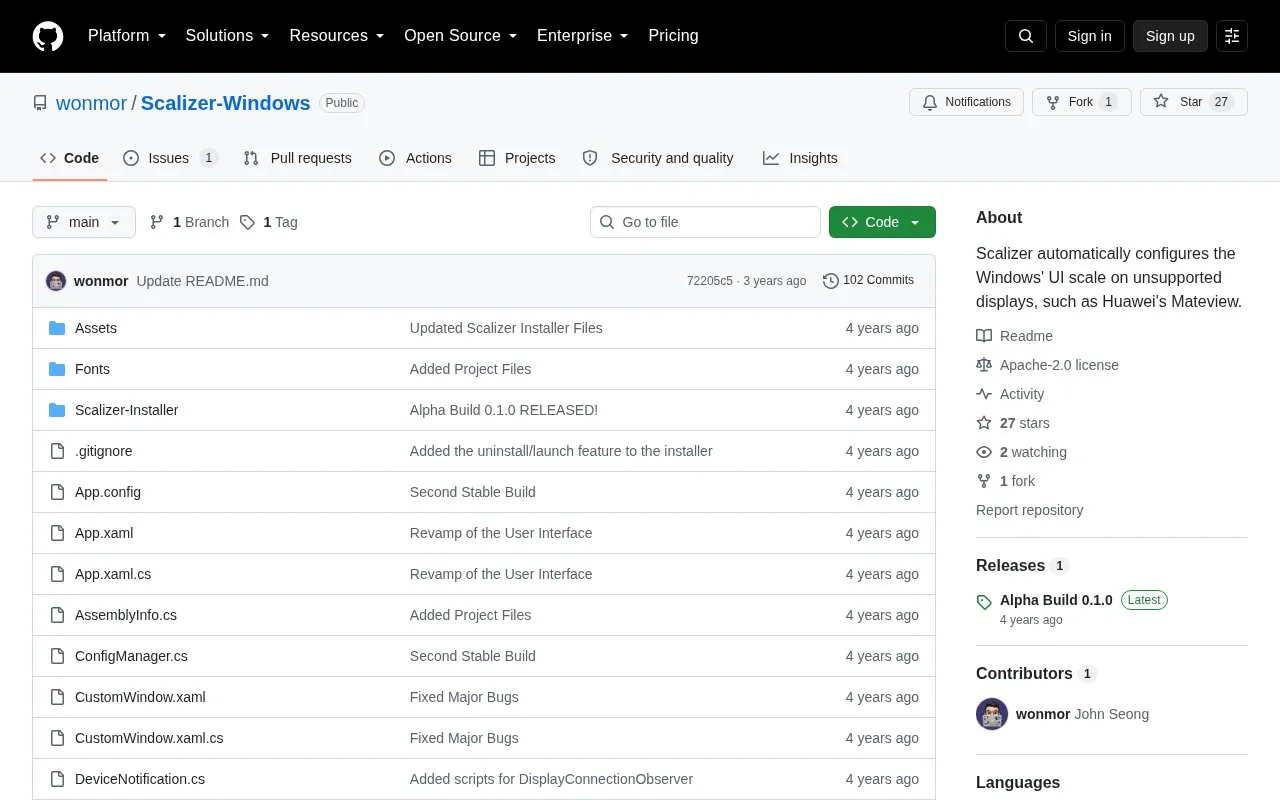
Task: View the 102 Commits history
Action: (x=868, y=281)
